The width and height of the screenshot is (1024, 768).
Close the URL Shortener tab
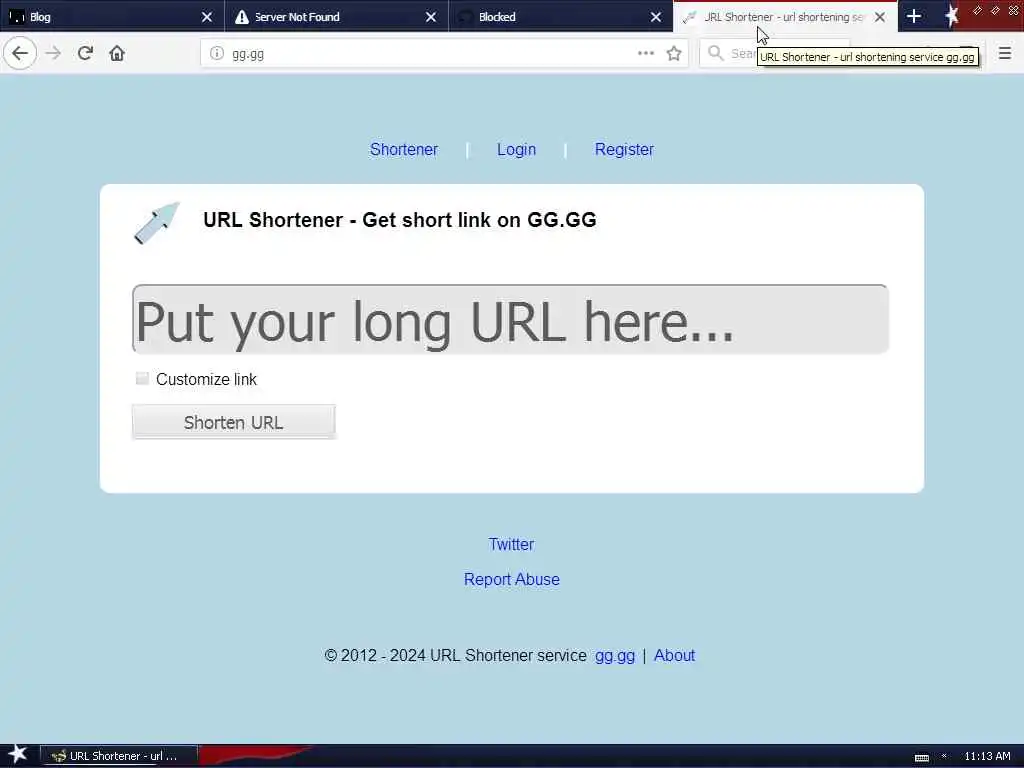click(880, 17)
